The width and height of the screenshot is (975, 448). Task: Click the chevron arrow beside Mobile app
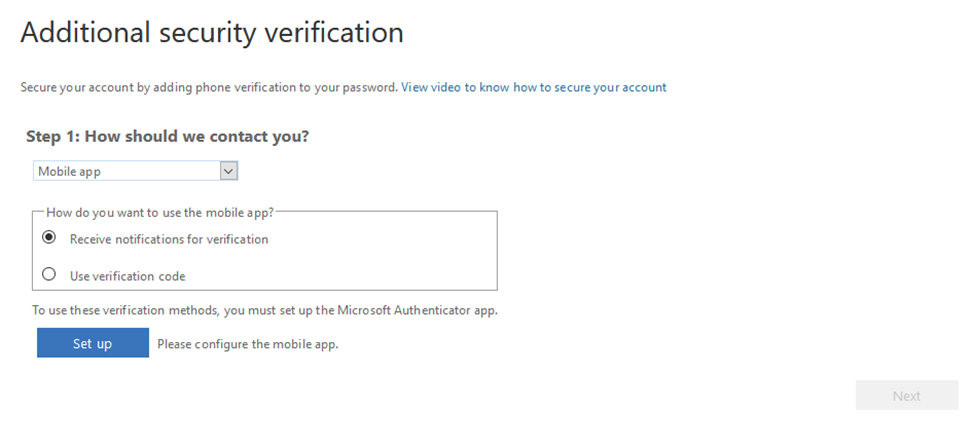coord(229,171)
